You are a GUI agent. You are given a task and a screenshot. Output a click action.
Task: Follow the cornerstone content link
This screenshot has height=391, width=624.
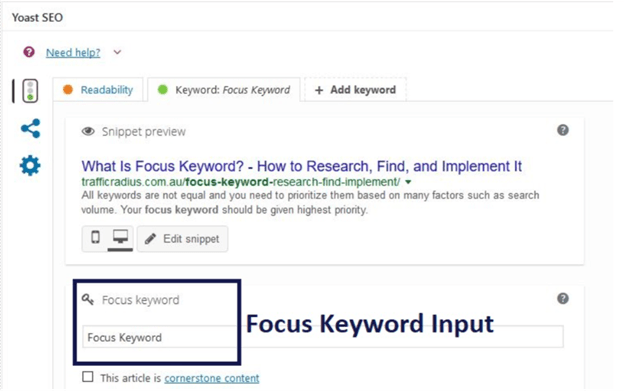coord(212,378)
